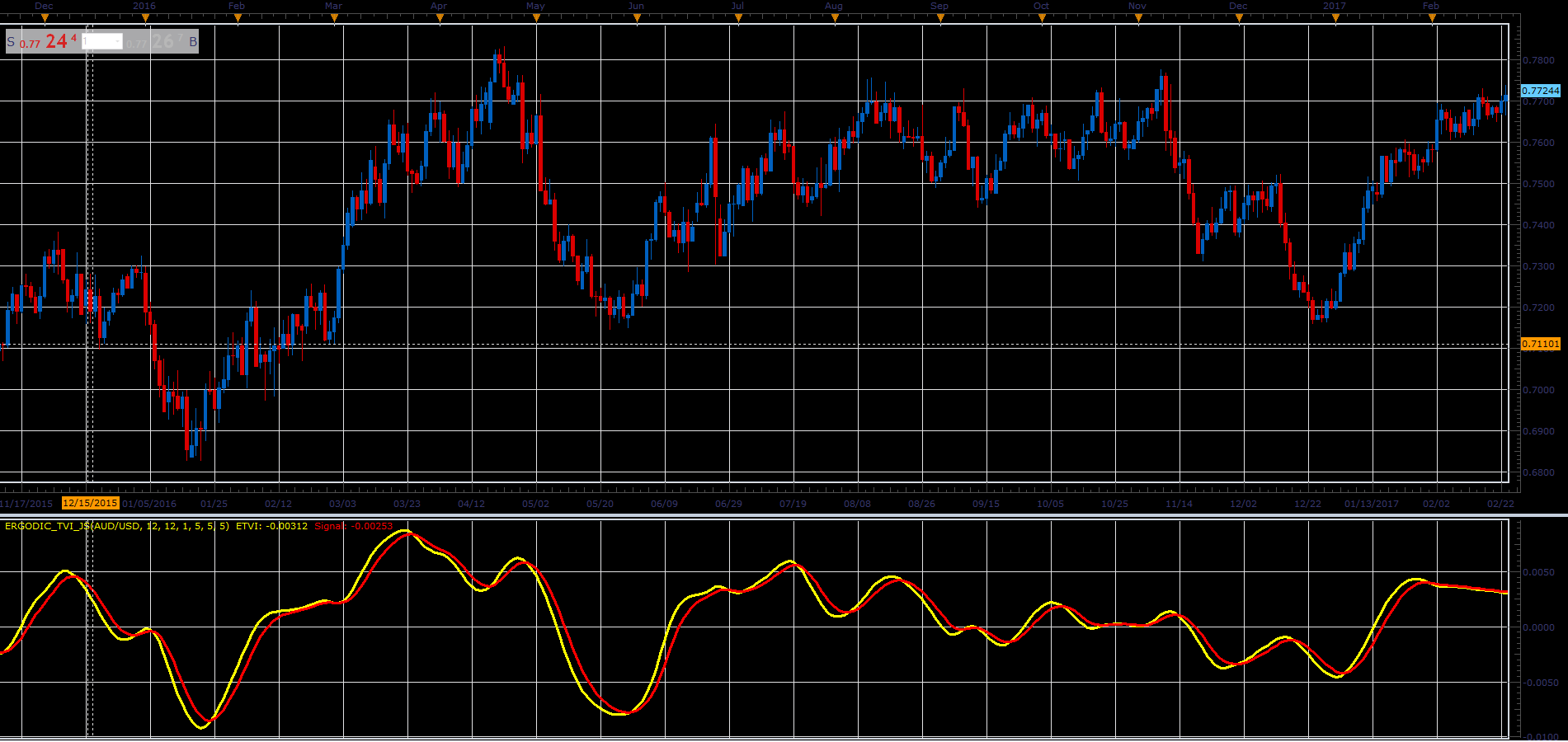Click the orange crosshair price label 0.71101

coord(1540,344)
